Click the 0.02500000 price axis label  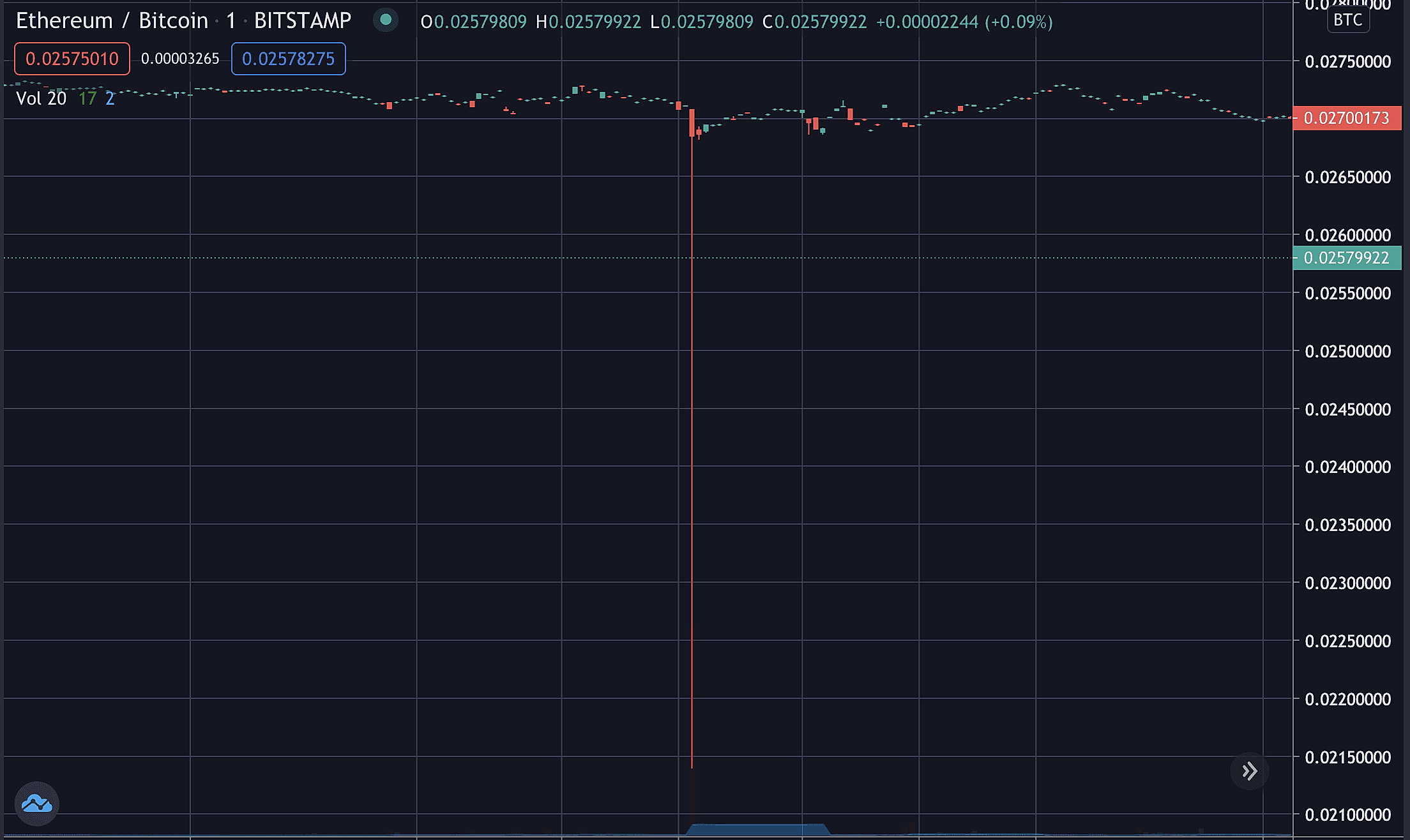click(x=1348, y=351)
